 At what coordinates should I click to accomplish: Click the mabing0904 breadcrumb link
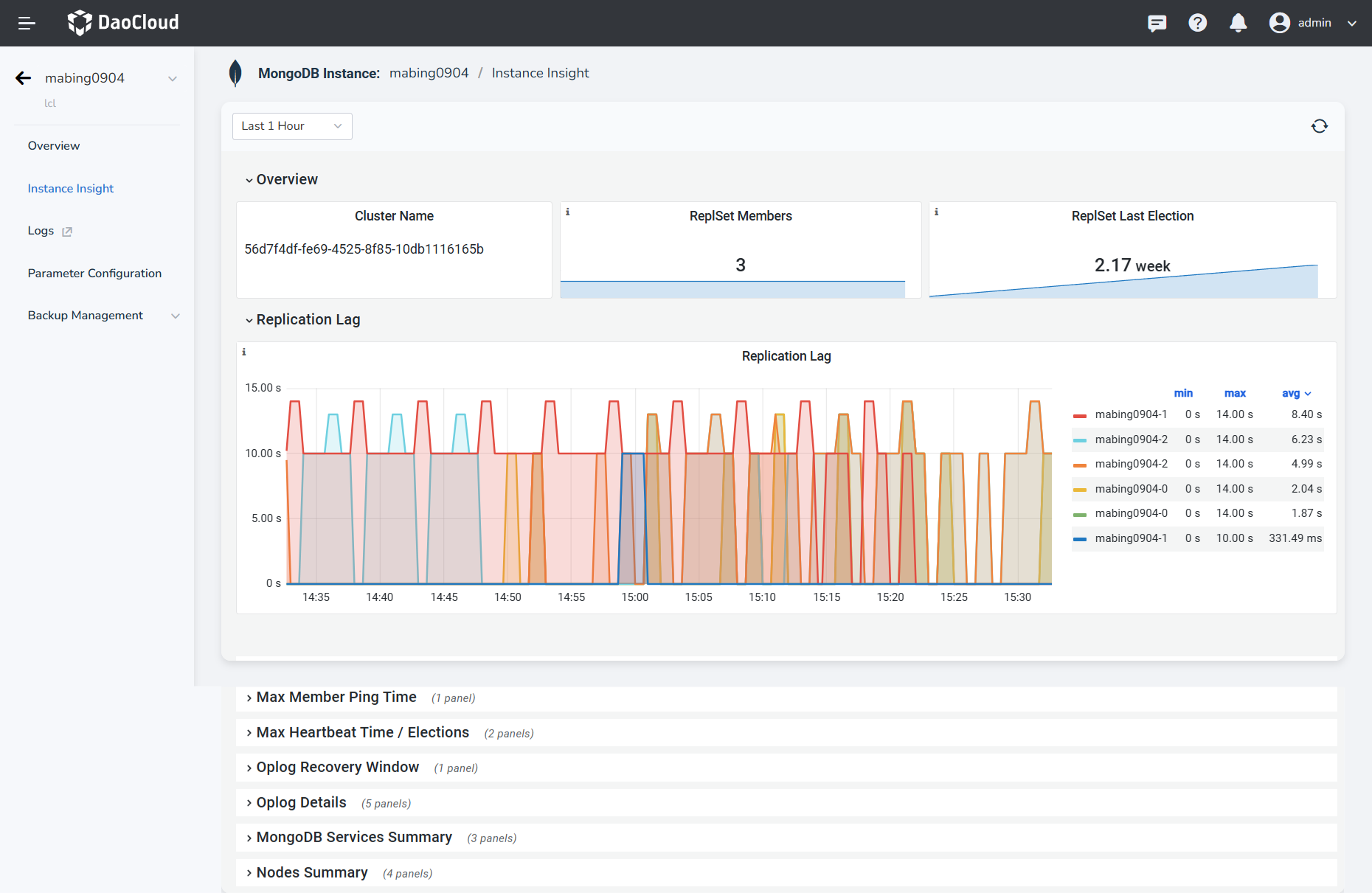429,73
